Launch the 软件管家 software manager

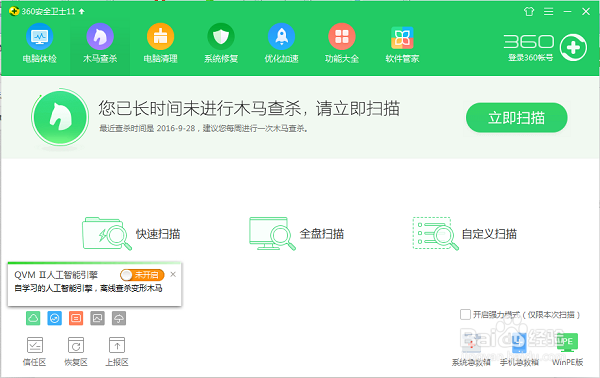[x=402, y=44]
